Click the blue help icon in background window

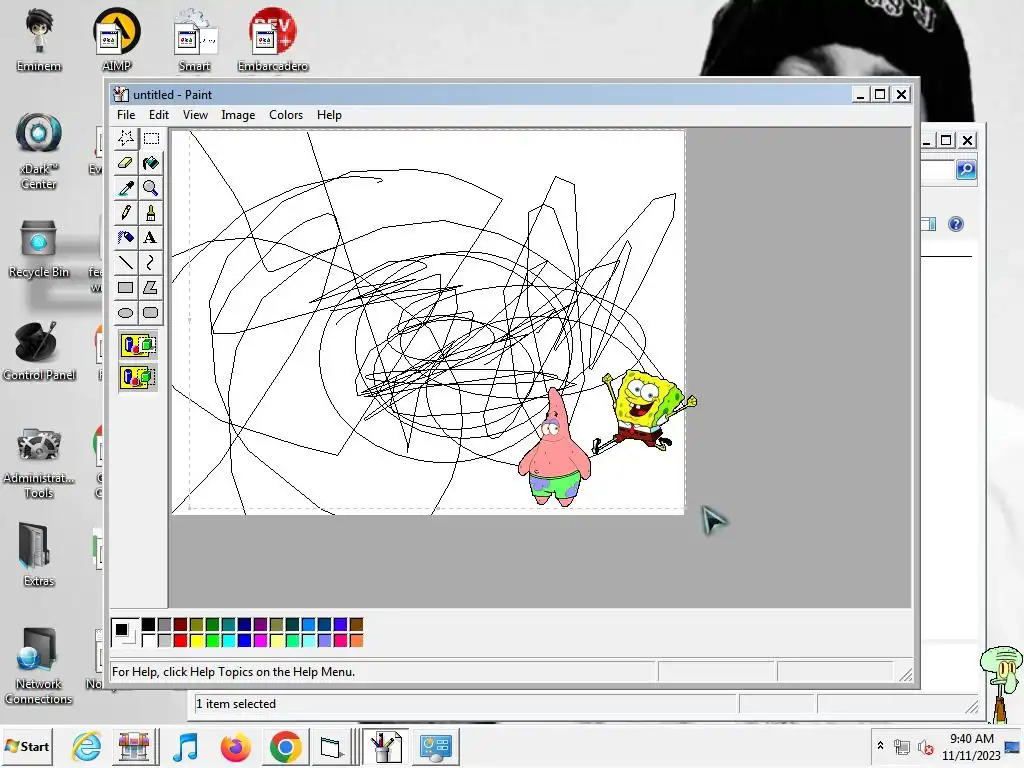pyautogui.click(x=955, y=224)
